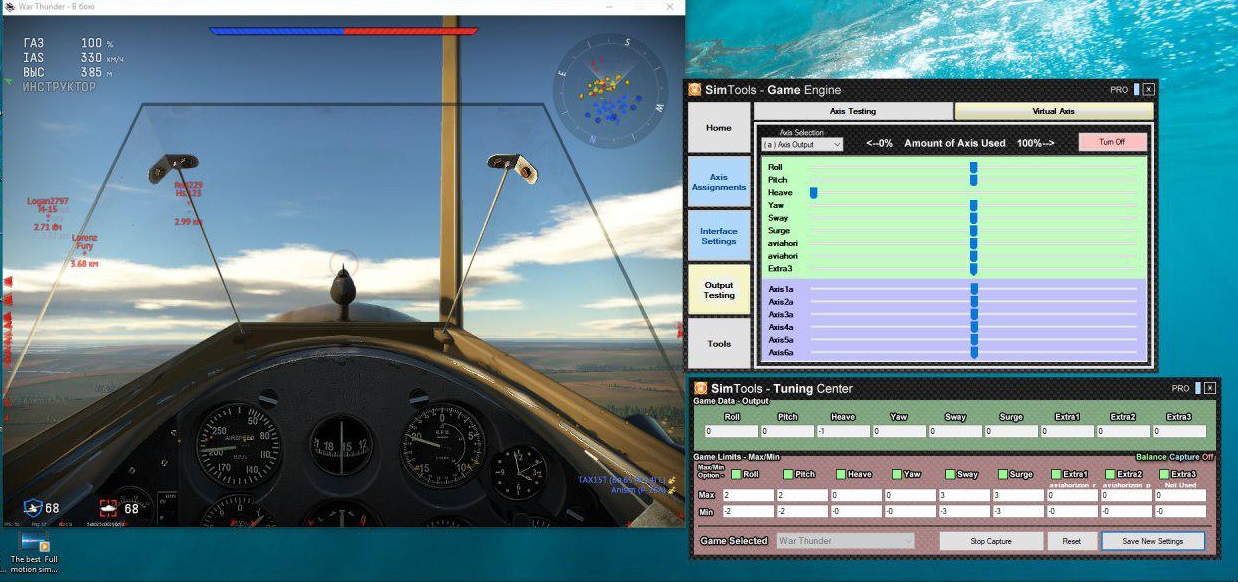Click the SimTools Game Engine logo icon

[x=695, y=90]
